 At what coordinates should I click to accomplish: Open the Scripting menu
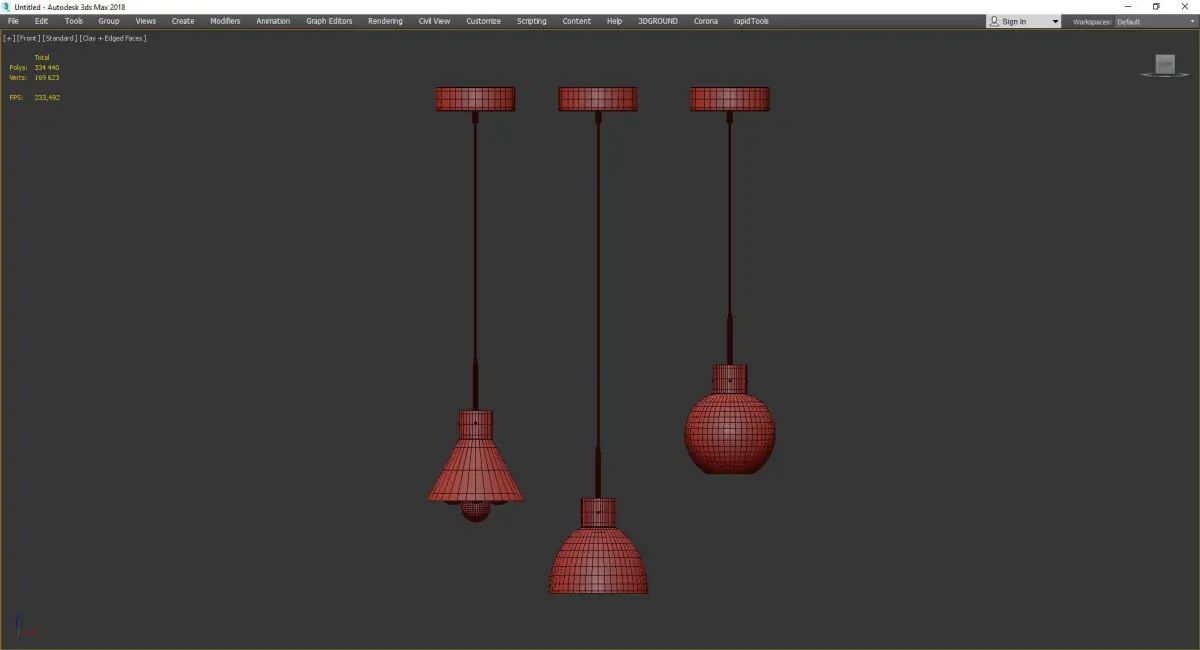click(531, 21)
